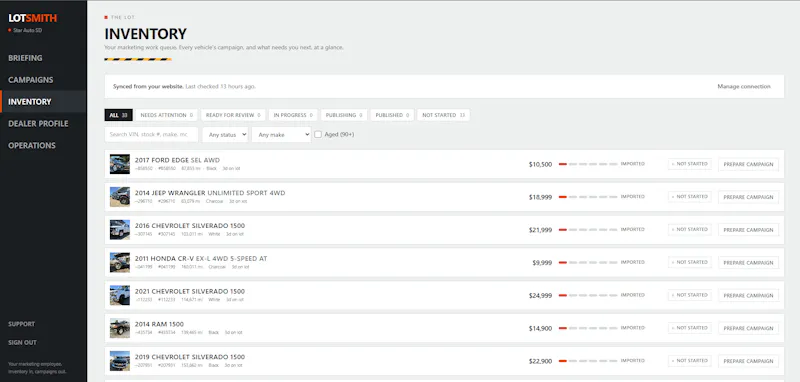800x382 pixels.
Task: Click the 2017 Ford Edge SEL AWD title
Action: [178, 160]
